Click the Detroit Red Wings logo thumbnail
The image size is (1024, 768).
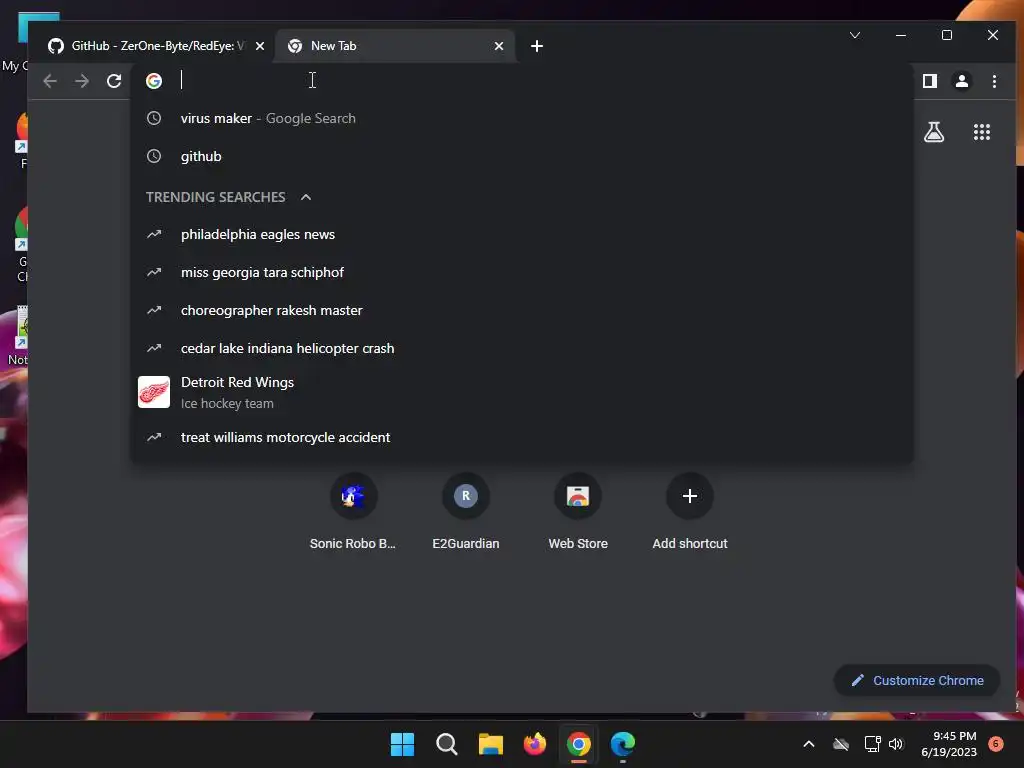pyautogui.click(x=154, y=392)
